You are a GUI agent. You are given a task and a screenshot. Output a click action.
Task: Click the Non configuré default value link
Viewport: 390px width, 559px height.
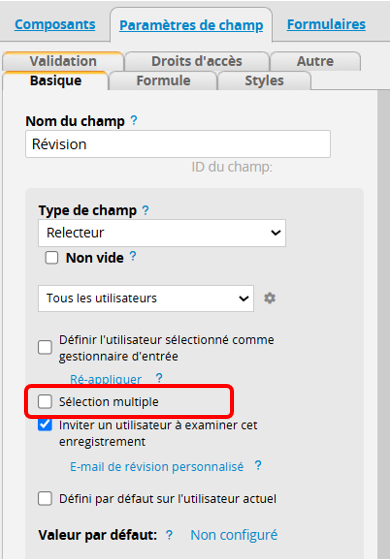click(x=234, y=535)
